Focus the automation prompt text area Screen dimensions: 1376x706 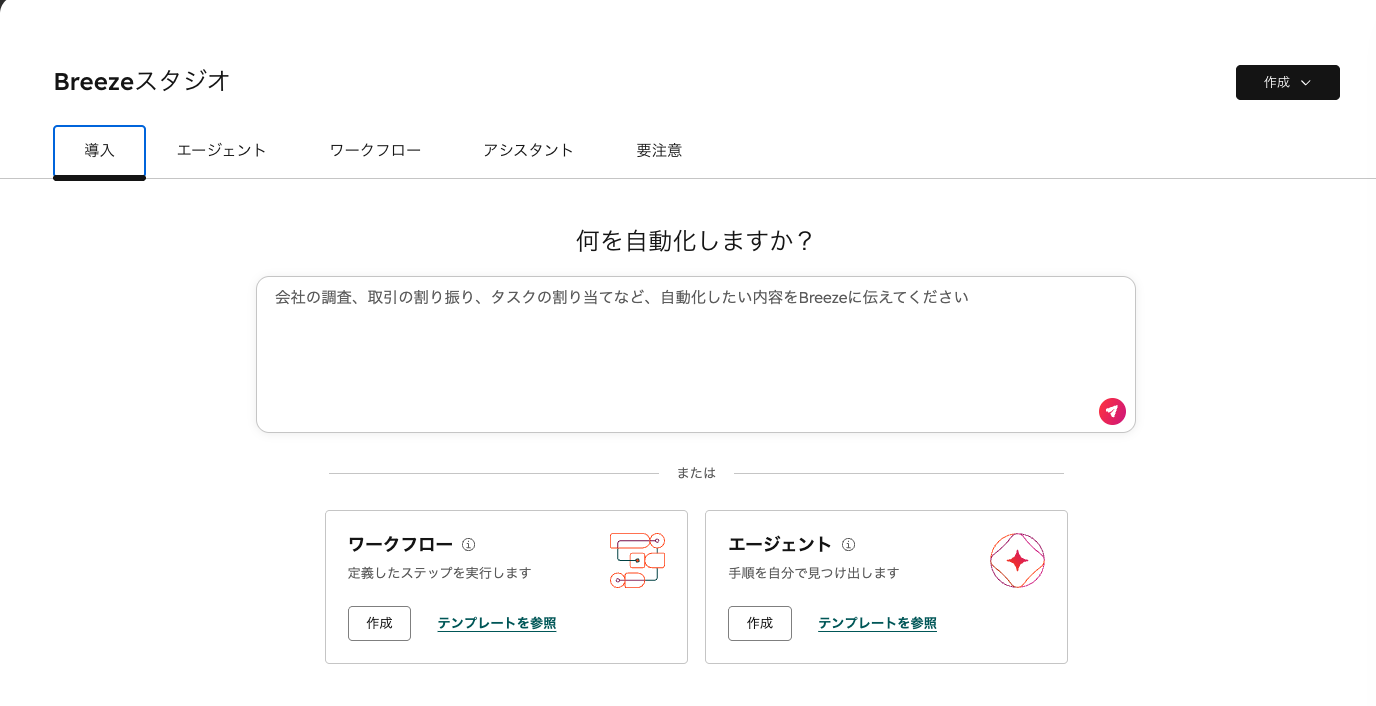pos(696,354)
